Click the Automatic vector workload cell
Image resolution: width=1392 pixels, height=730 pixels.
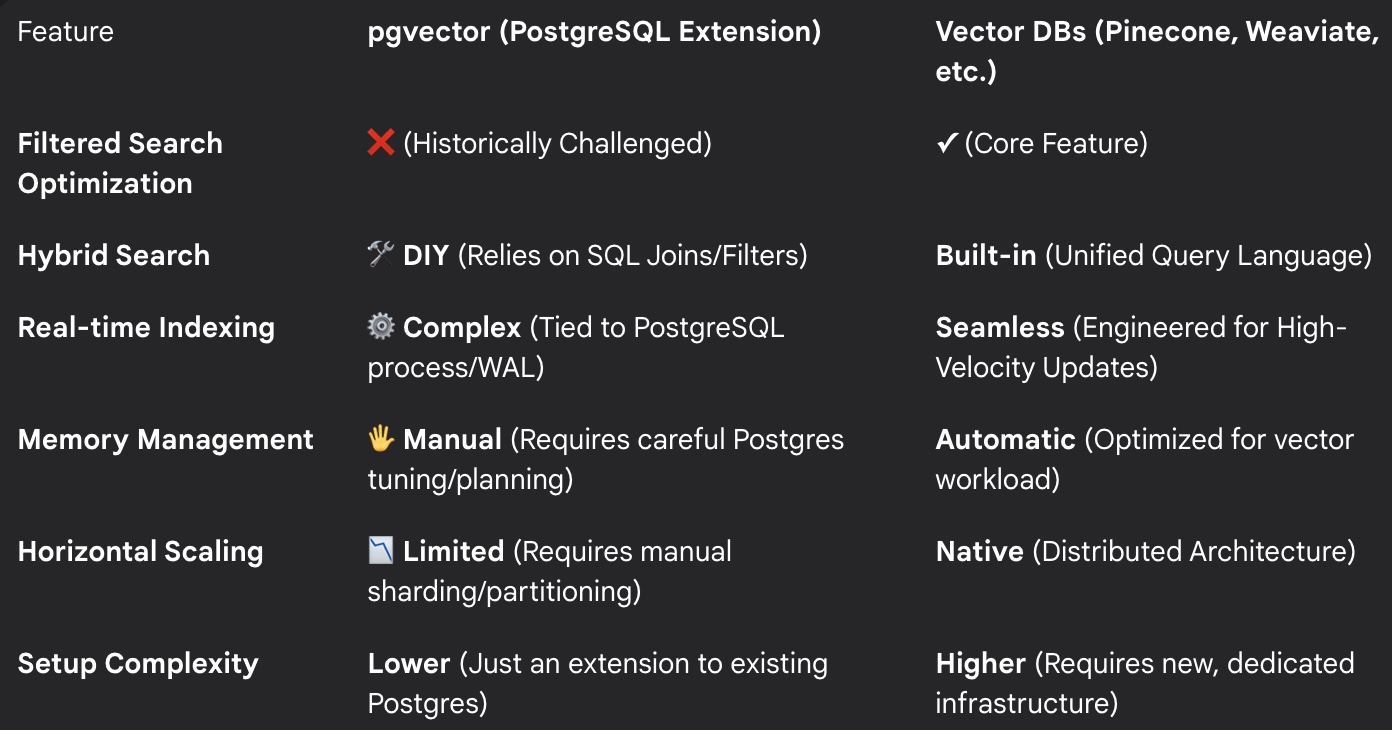coord(1144,460)
